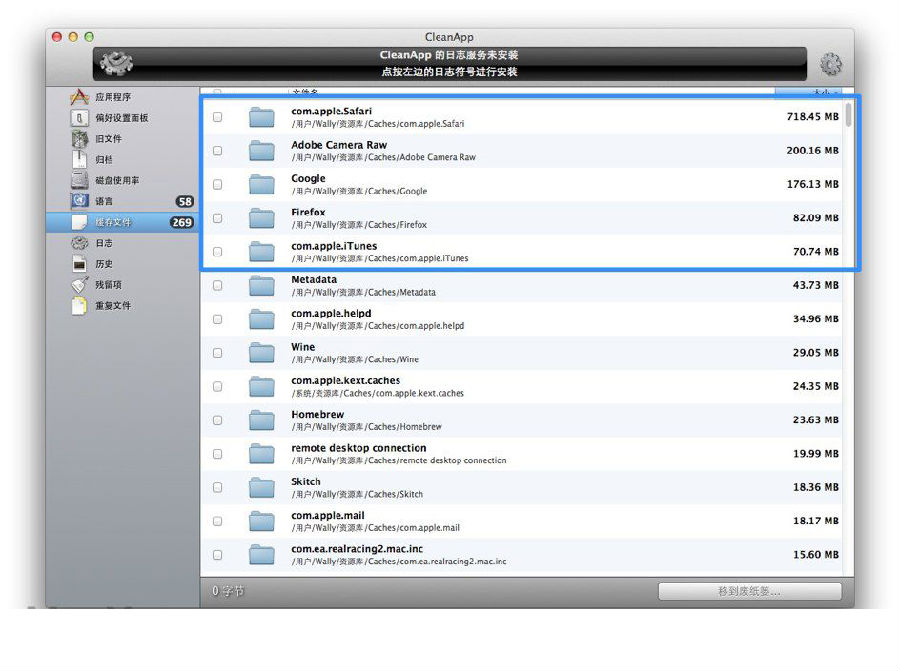Open Archives (归档) sidebar item
This screenshot has height=671, width=900.
(104, 159)
